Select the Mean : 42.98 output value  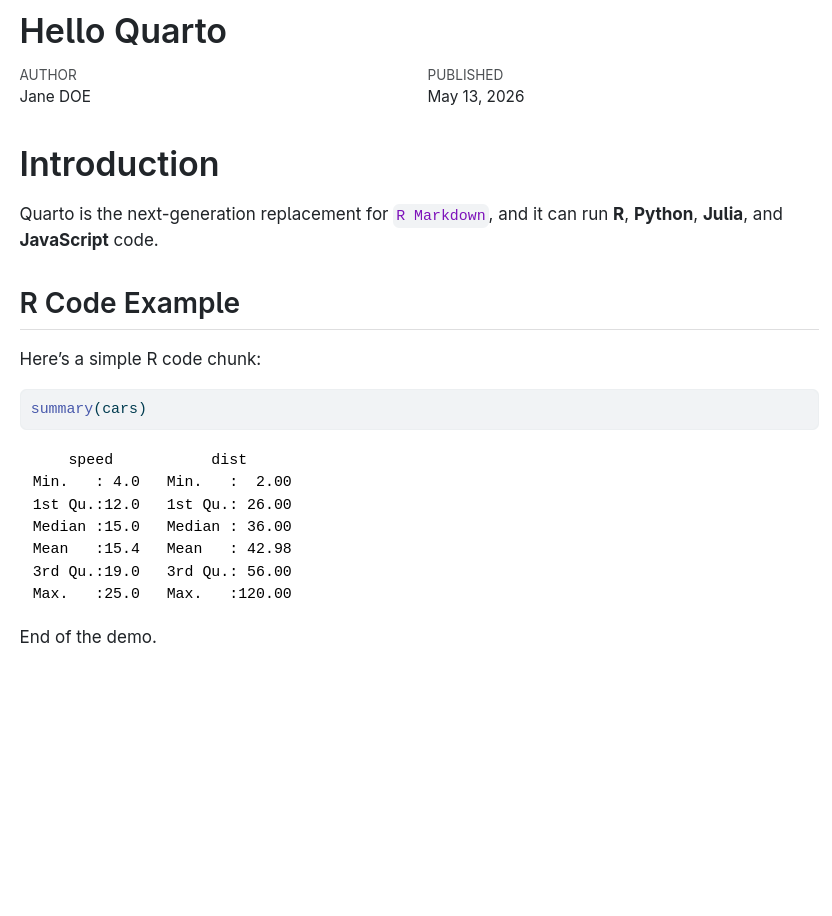(229, 549)
